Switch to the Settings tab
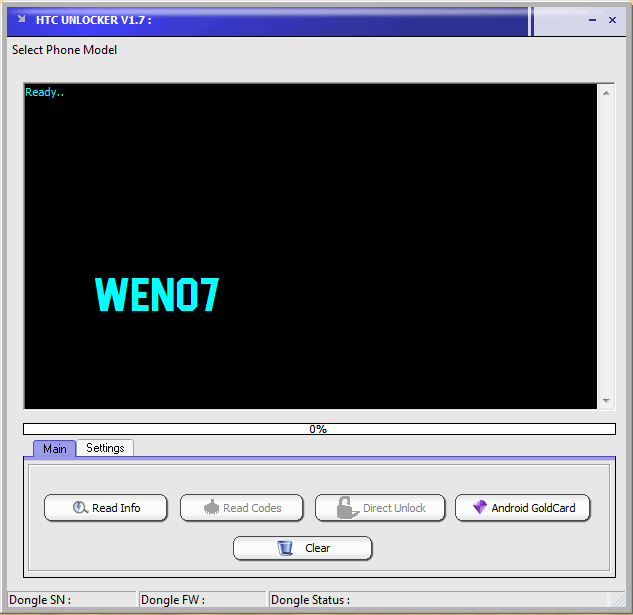This screenshot has width=633, height=615. pos(105,448)
